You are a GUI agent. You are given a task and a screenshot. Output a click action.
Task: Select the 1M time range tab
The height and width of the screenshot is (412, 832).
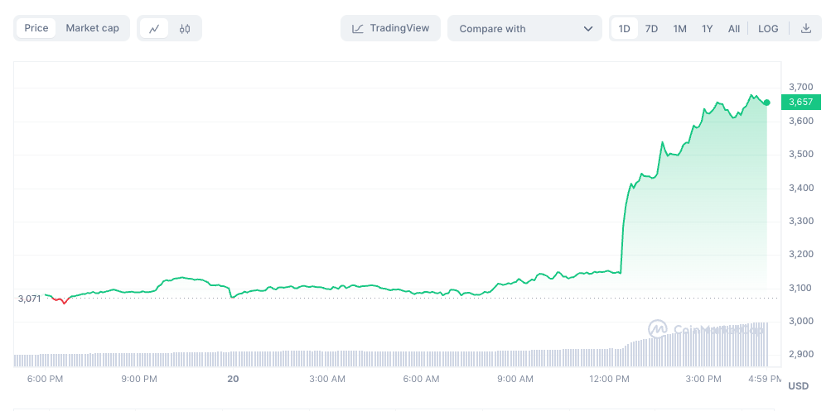tap(680, 29)
